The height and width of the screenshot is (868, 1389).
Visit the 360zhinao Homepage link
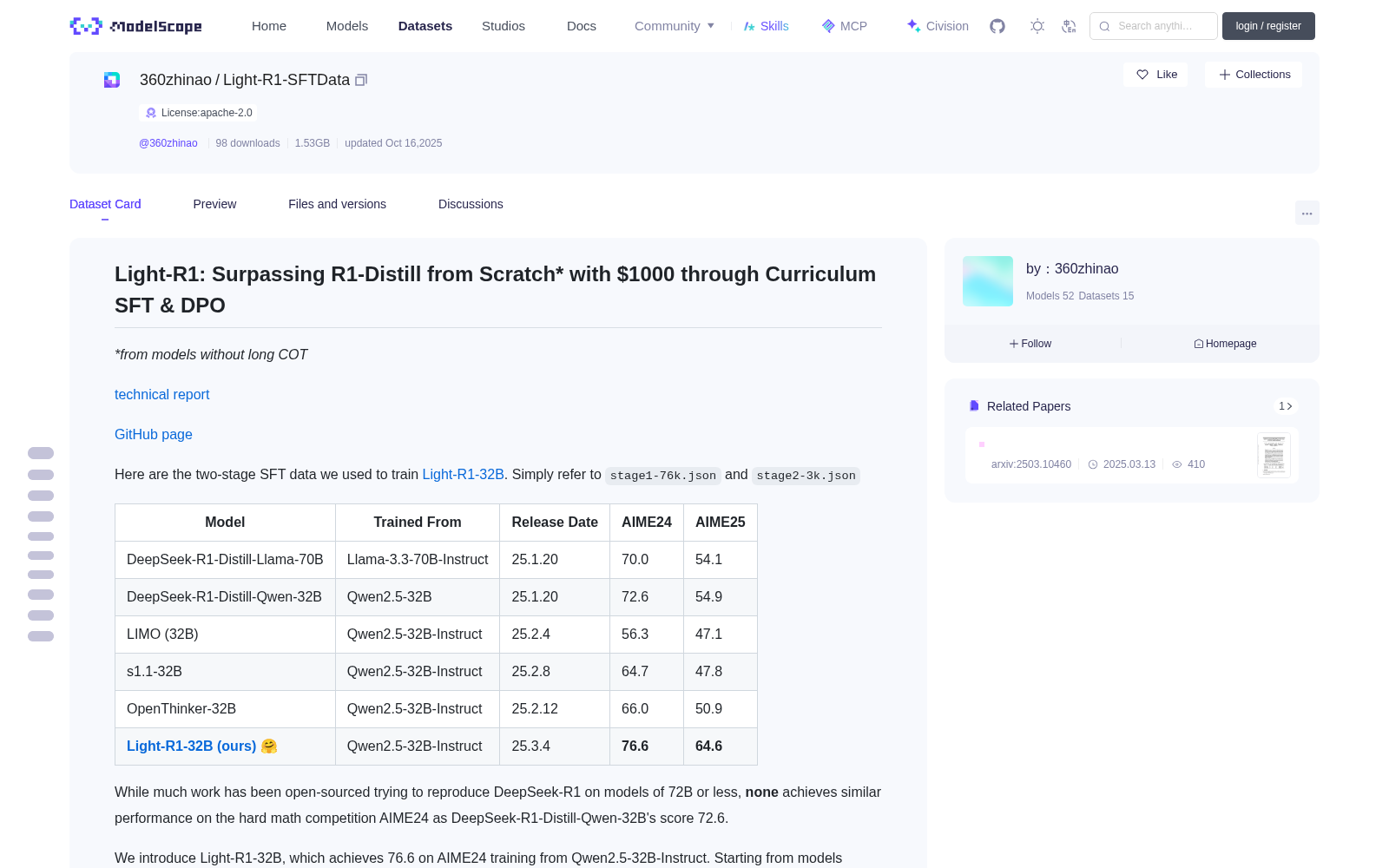point(1225,344)
